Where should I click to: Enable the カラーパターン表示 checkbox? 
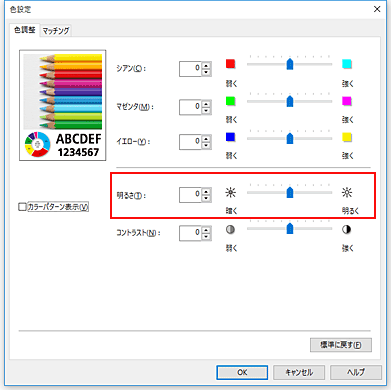tap(22, 207)
